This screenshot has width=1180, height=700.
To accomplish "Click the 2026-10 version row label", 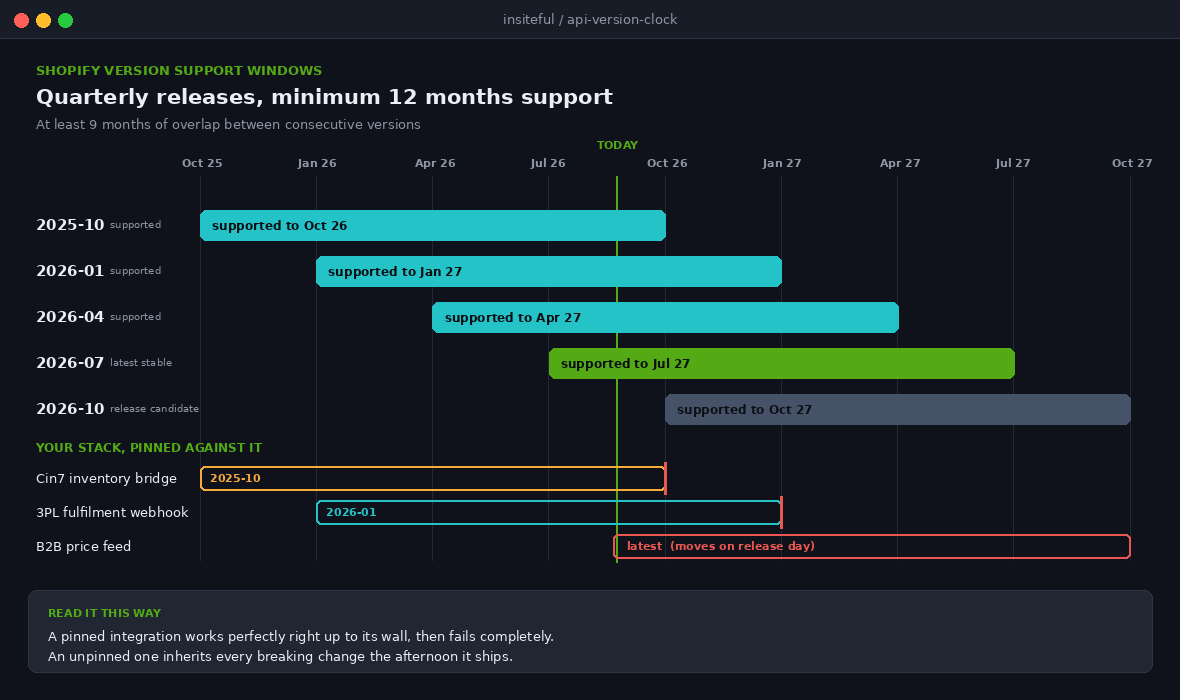I will [70, 409].
